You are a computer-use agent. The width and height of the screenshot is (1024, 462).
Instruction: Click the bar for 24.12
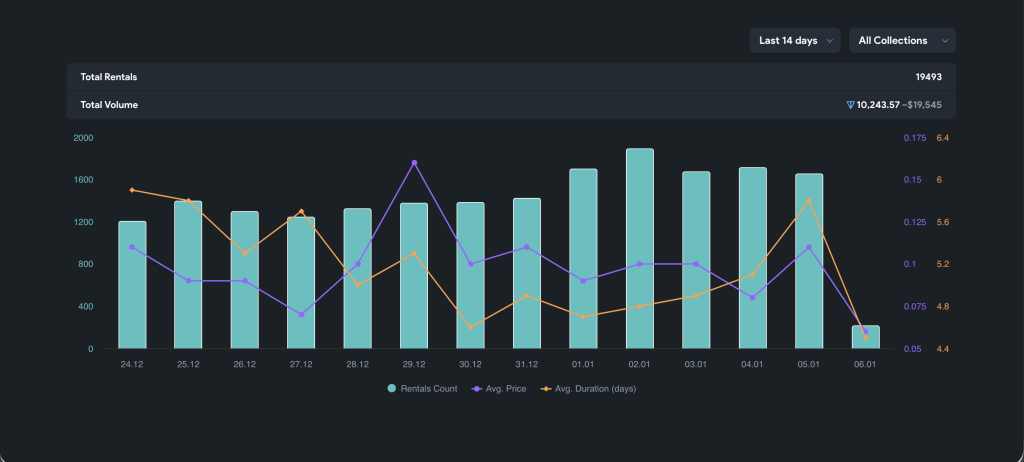(132, 285)
